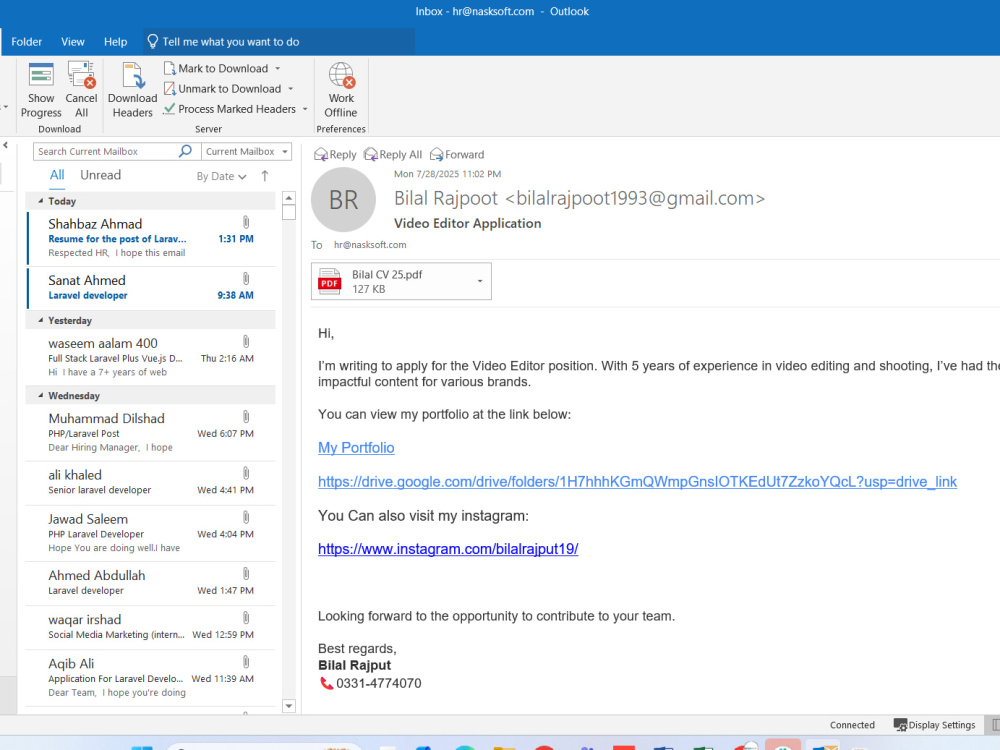Open waqar irshad Social Media Marketing email
This screenshot has height=750, width=1000.
151,627
